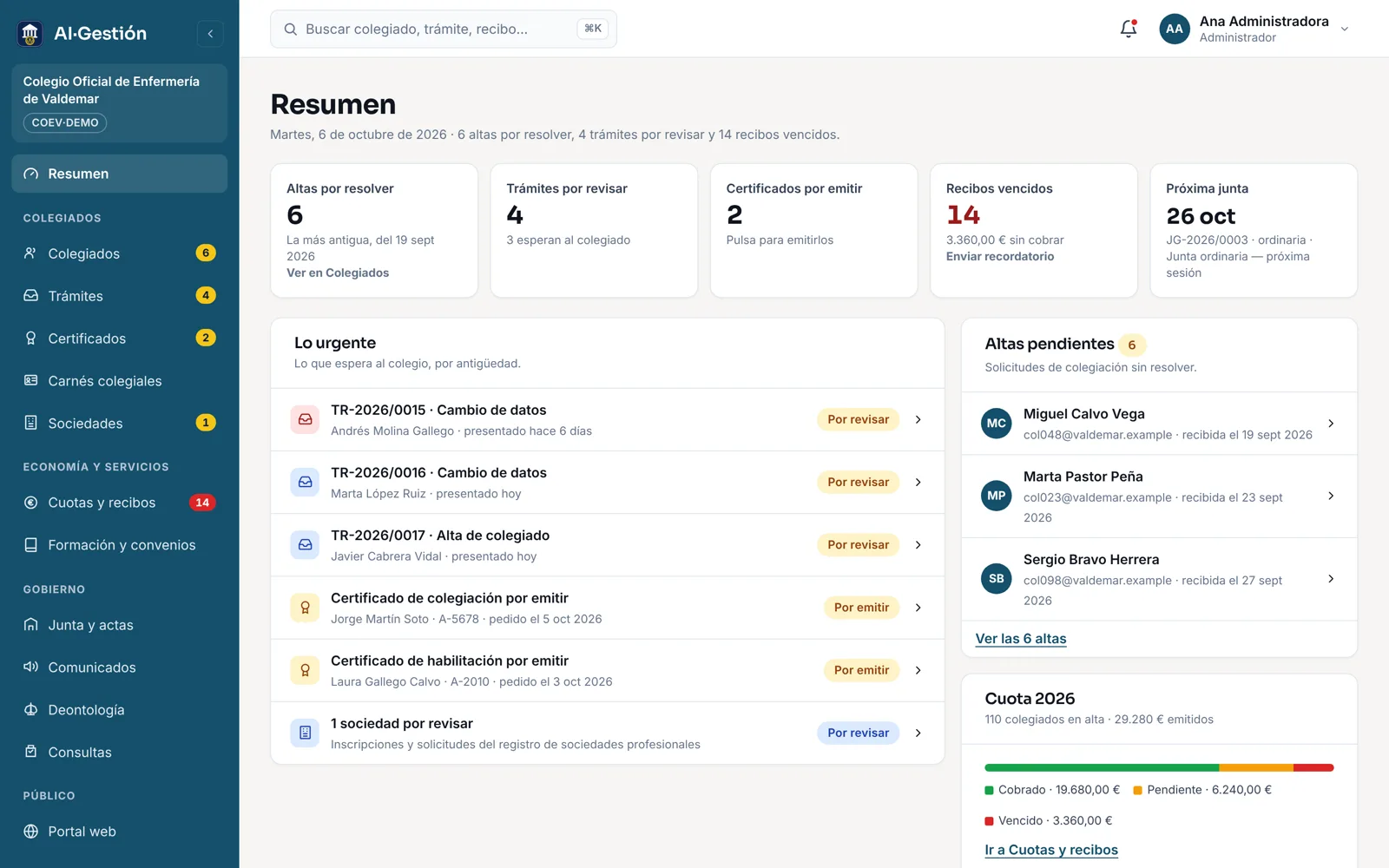Click the Comunicados megaphone icon
This screenshot has height=868, width=1389.
tap(31, 667)
